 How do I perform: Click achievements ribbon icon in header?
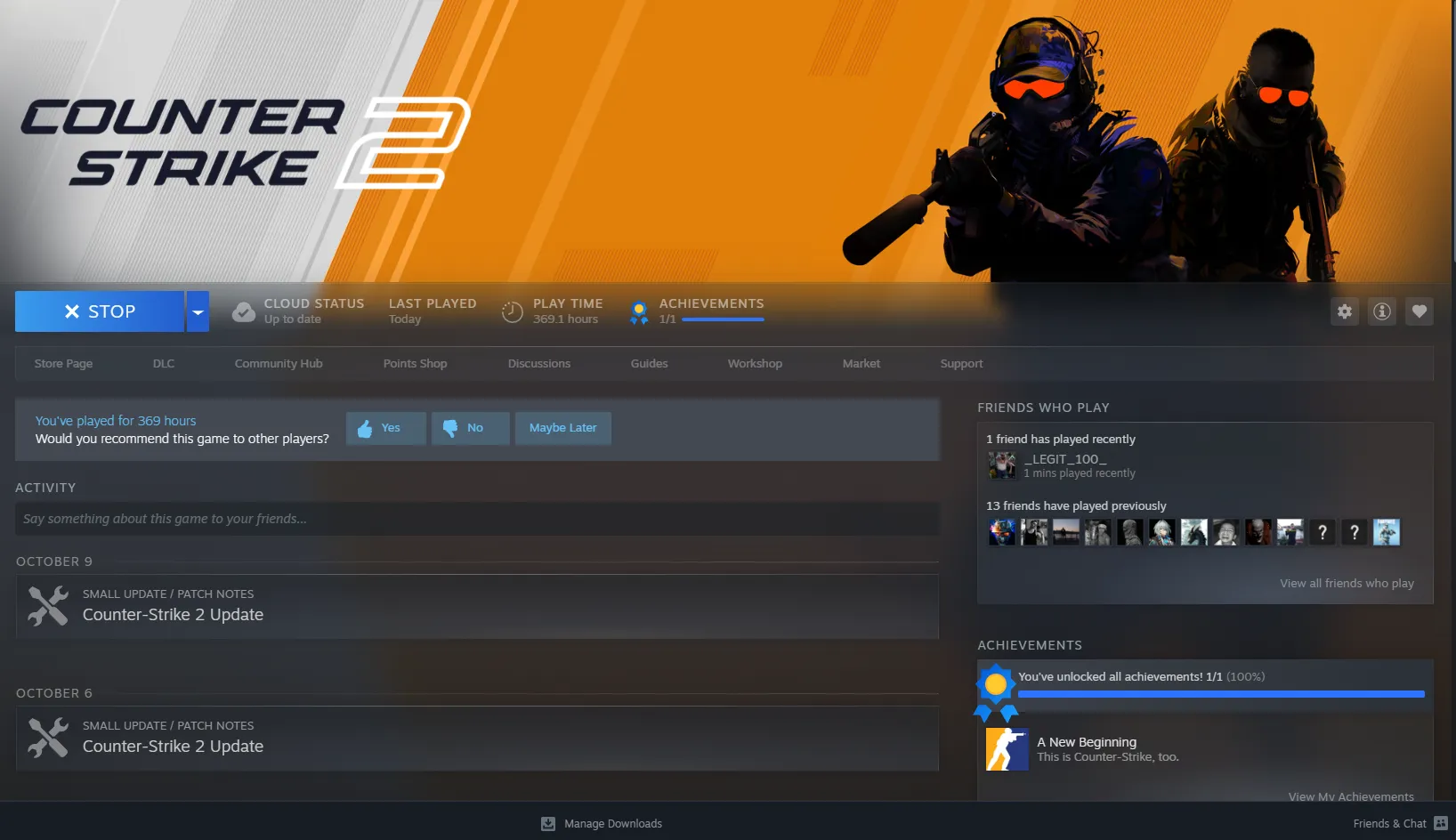click(638, 312)
